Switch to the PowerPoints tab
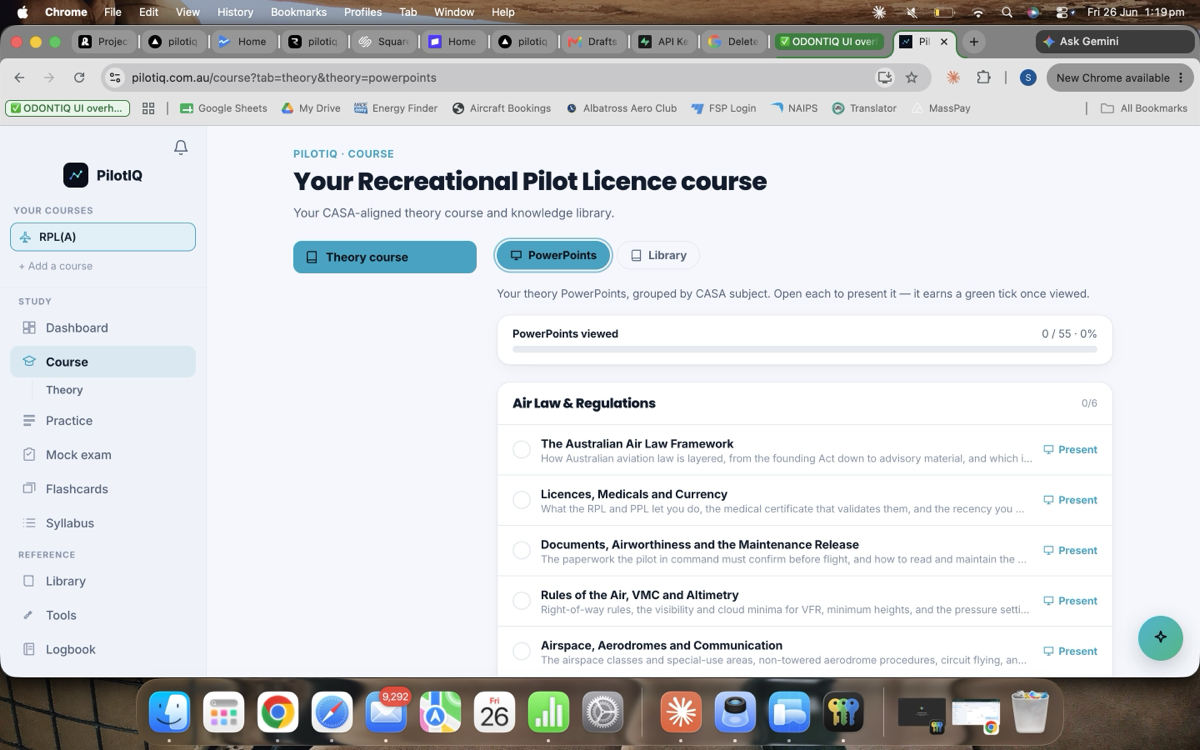 point(553,255)
